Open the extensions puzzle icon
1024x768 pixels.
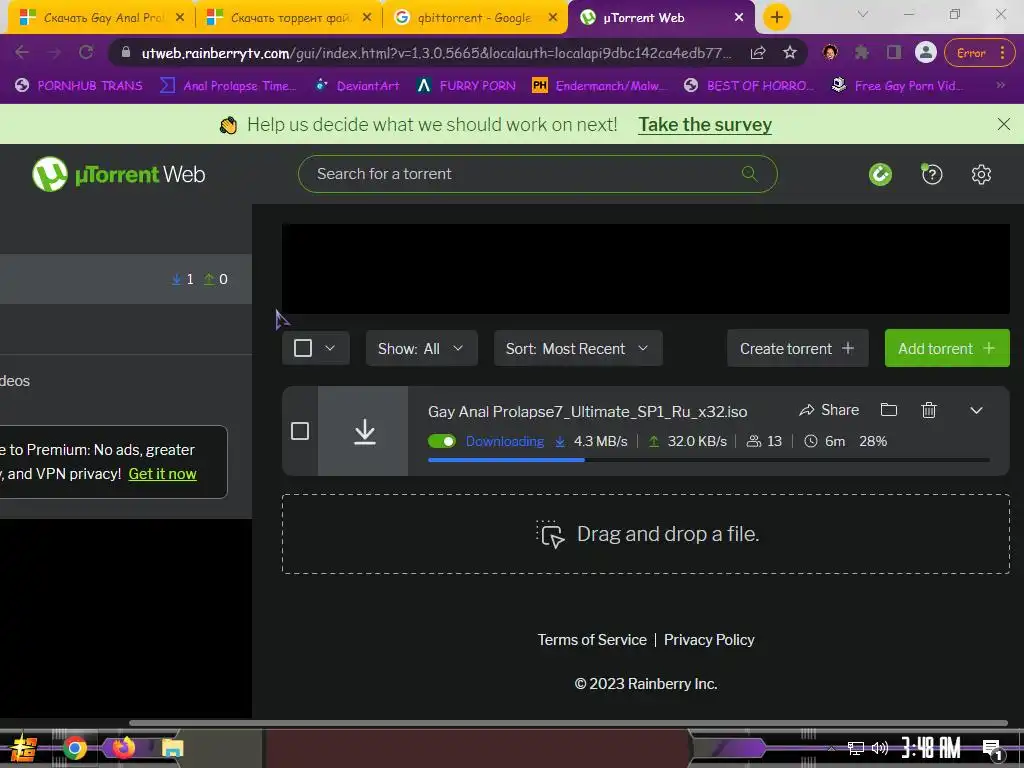(862, 53)
